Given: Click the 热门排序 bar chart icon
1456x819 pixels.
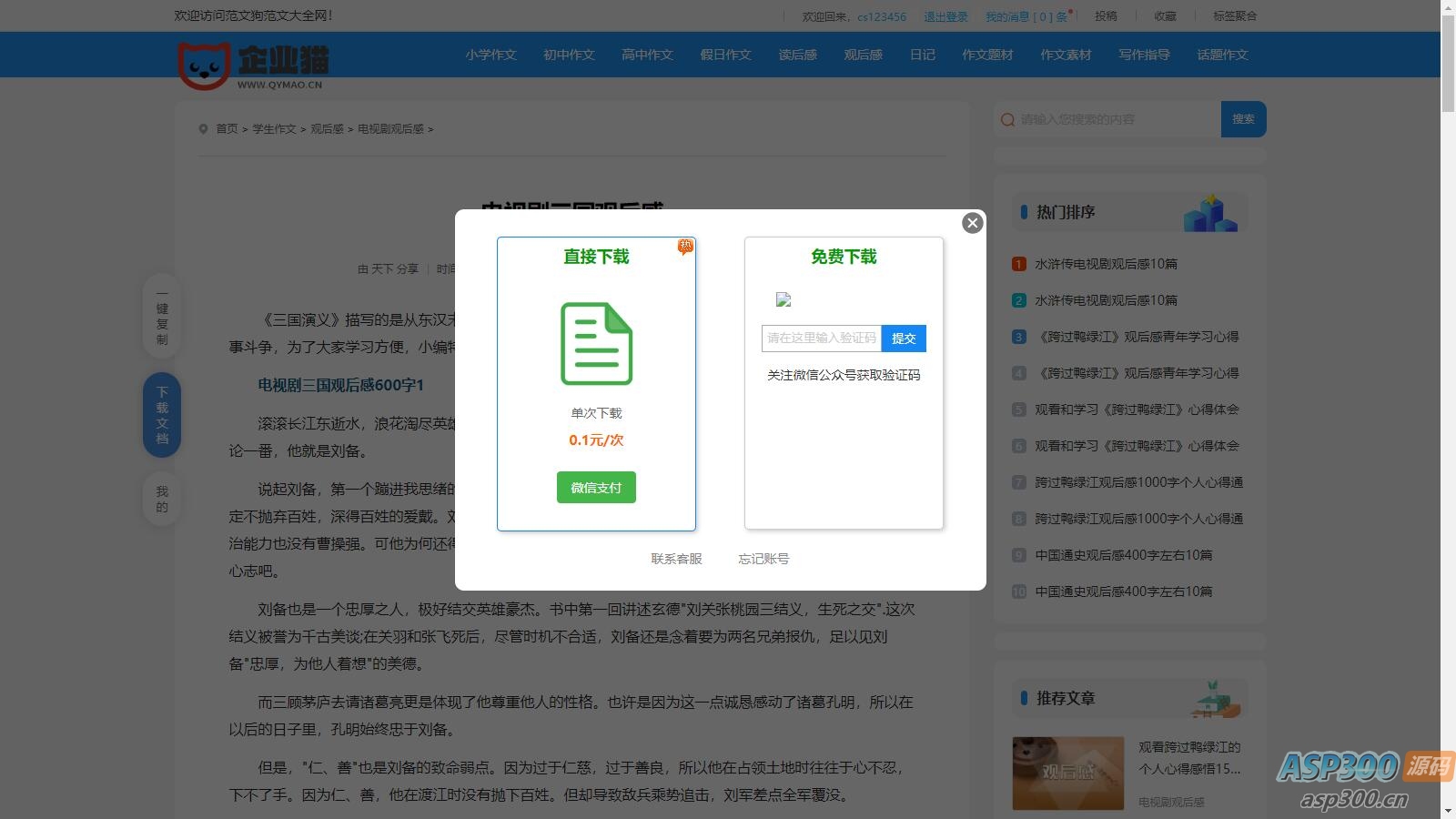Looking at the screenshot, I should coord(1211,211).
